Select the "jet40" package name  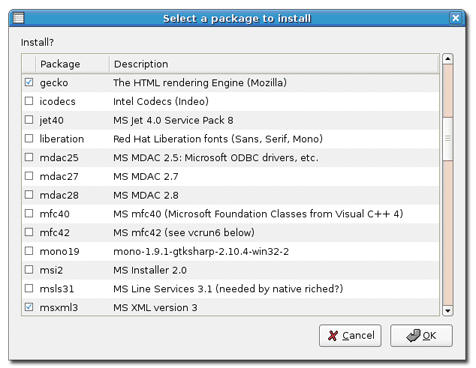pos(51,120)
